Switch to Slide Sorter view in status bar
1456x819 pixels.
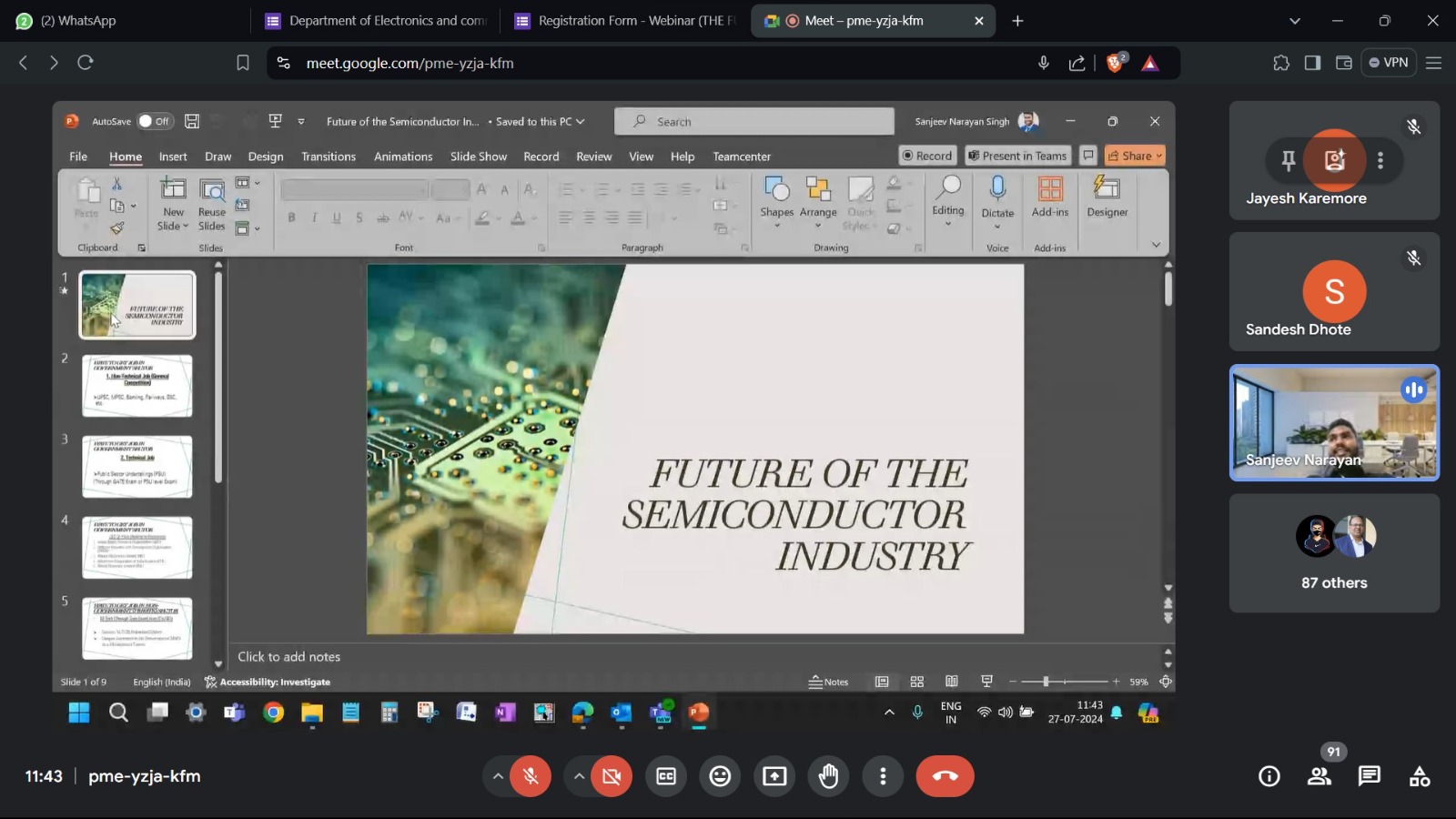pos(916,681)
